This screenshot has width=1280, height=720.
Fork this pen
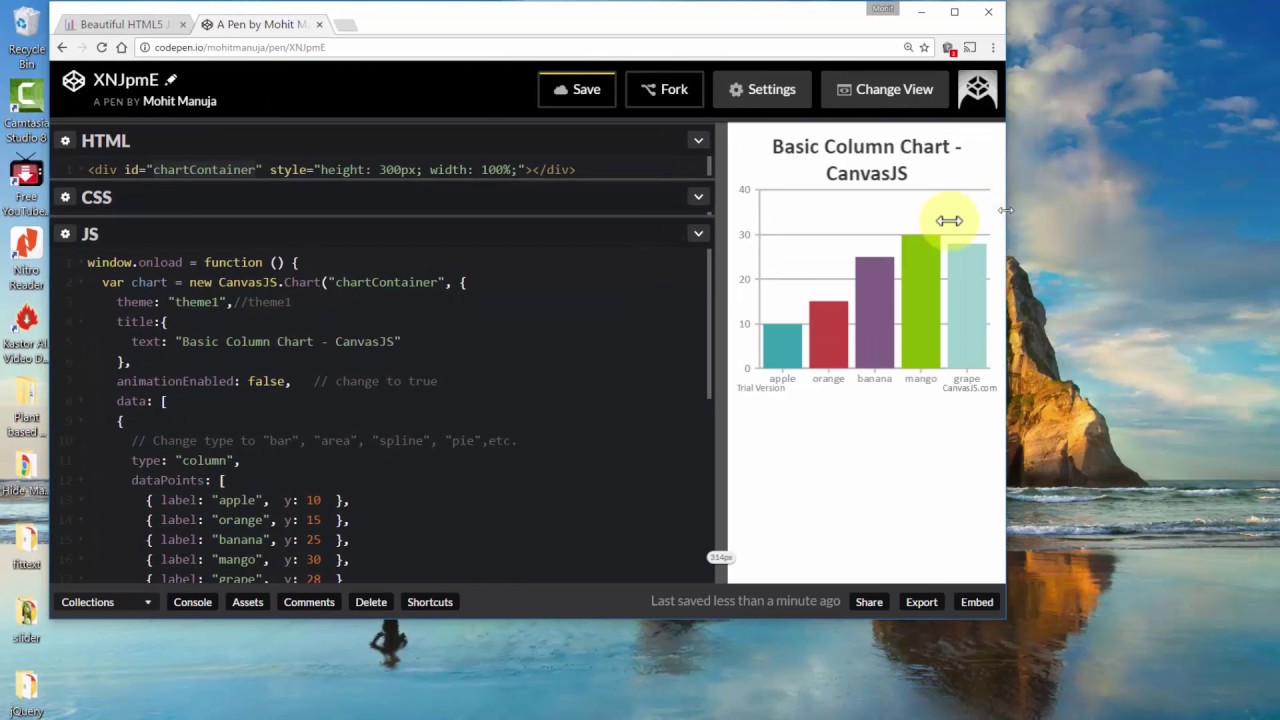pos(664,89)
